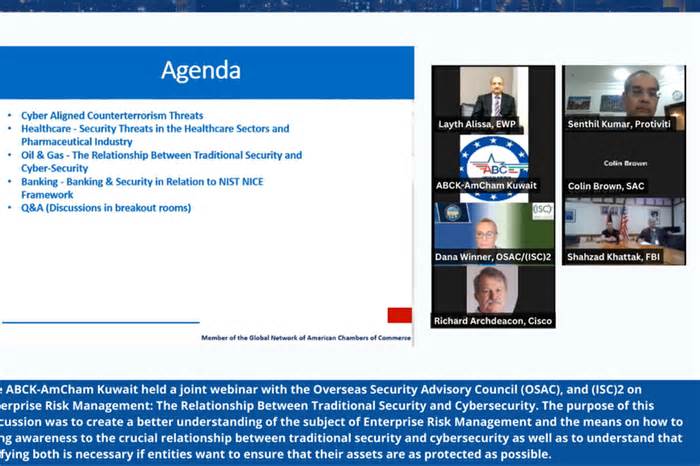Click the webinar description caption
700x466 pixels.
pos(342,422)
